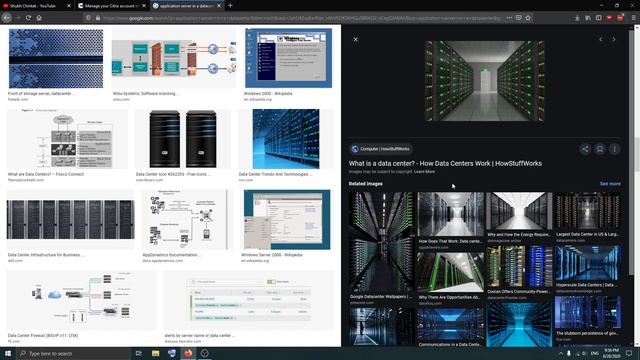Open the Firefox home page icon

[39, 18]
